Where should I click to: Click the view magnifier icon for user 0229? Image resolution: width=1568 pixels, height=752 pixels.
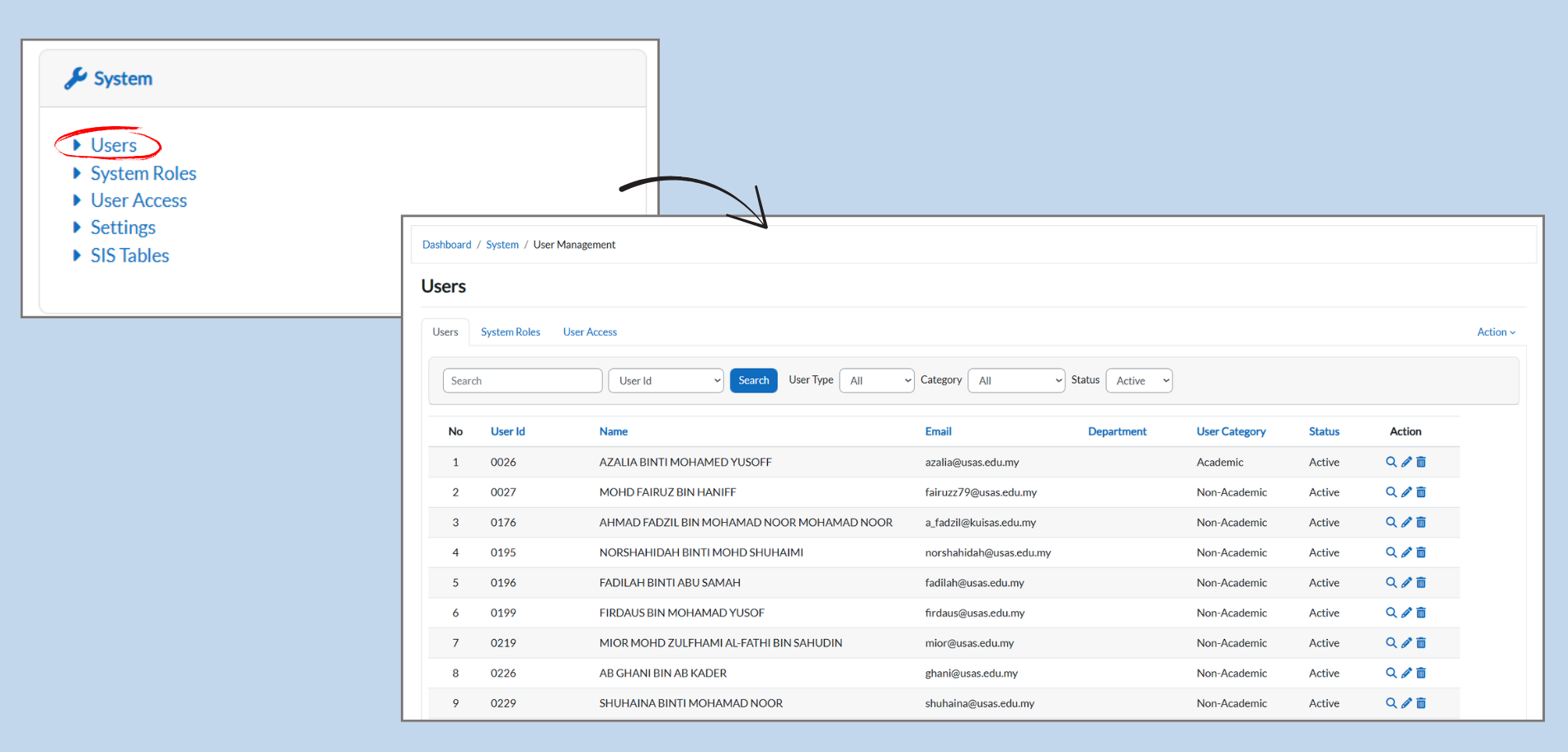(x=1391, y=703)
